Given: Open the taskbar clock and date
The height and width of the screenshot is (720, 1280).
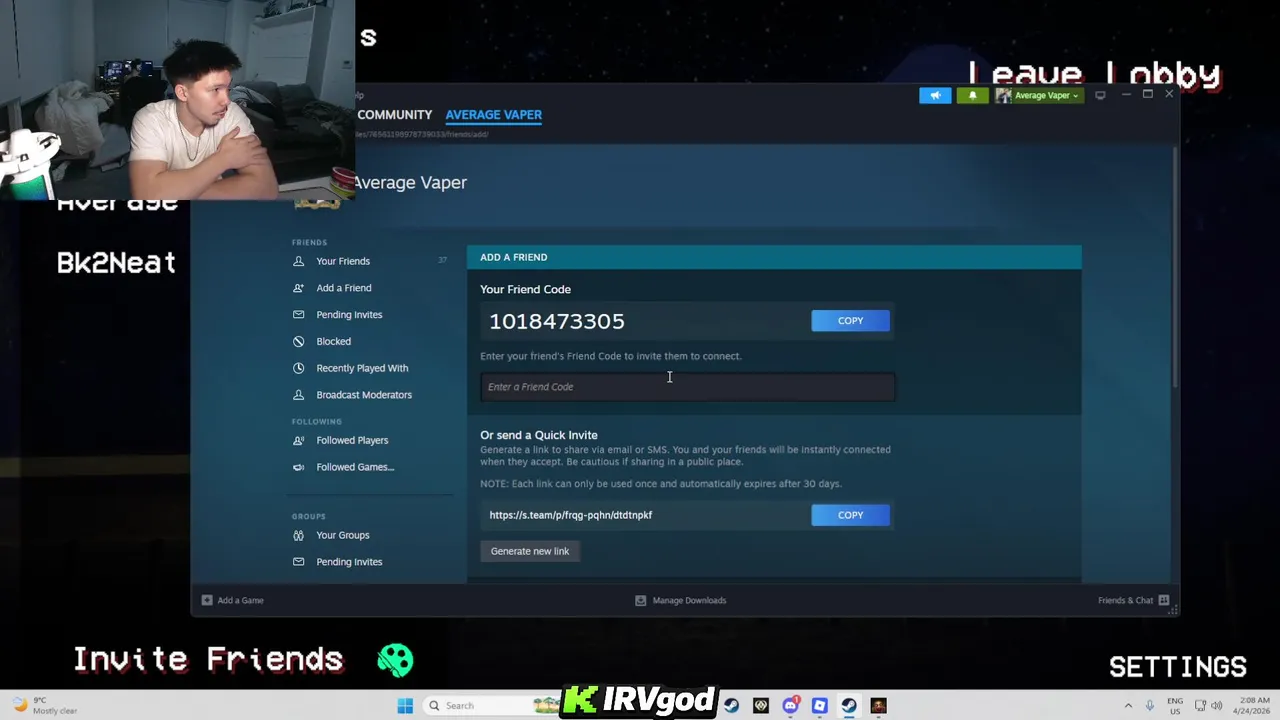Looking at the screenshot, I should 1251,706.
